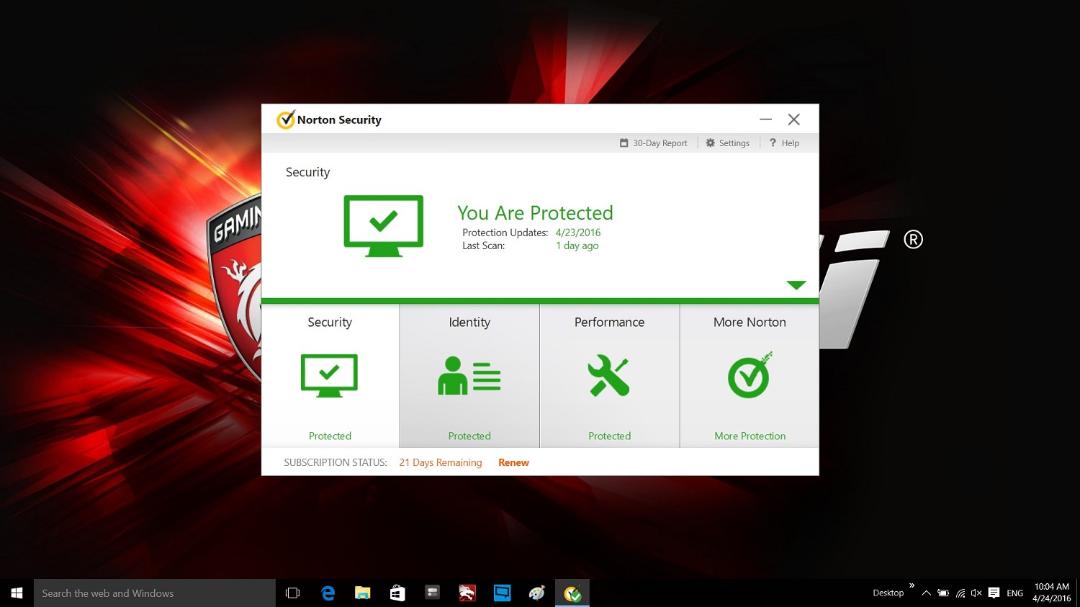Click the large protected monitor icon

383,226
